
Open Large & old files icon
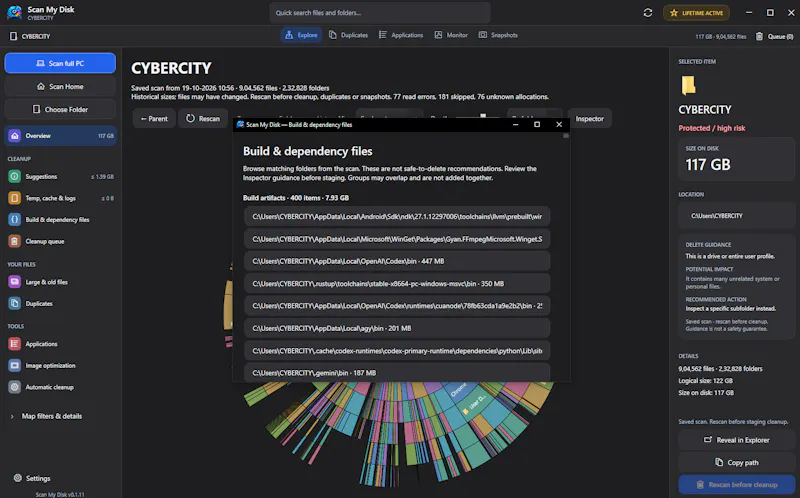pyautogui.click(x=15, y=282)
